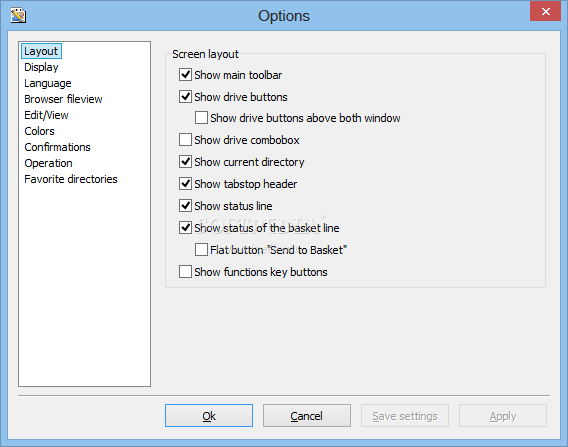Click the Ok button
This screenshot has width=568, height=447.
(209, 415)
